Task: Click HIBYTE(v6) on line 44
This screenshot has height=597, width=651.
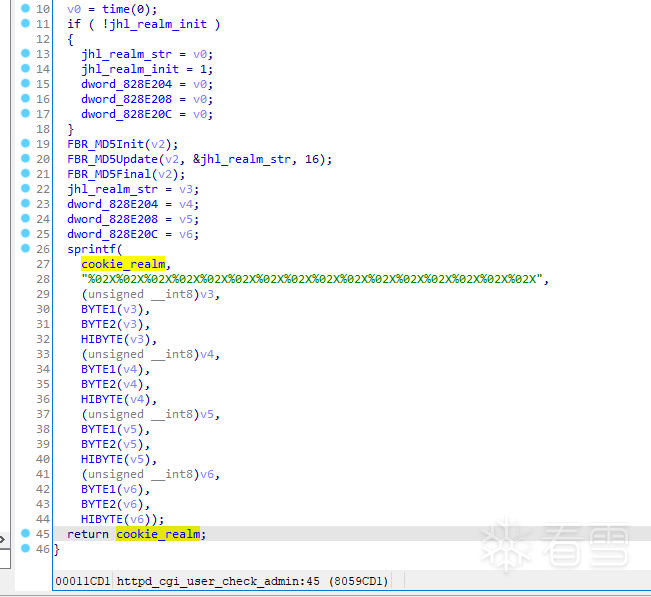Action: (116, 519)
